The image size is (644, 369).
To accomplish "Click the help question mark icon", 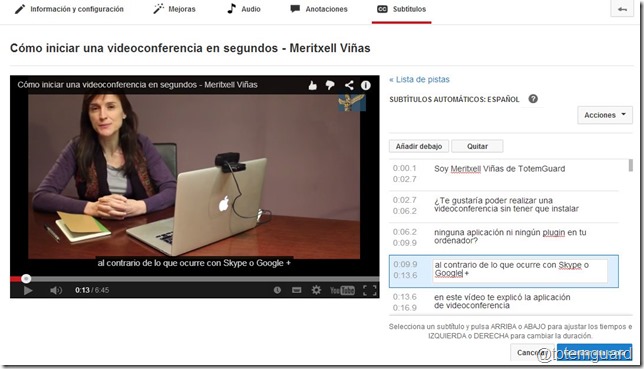I will tap(533, 99).
